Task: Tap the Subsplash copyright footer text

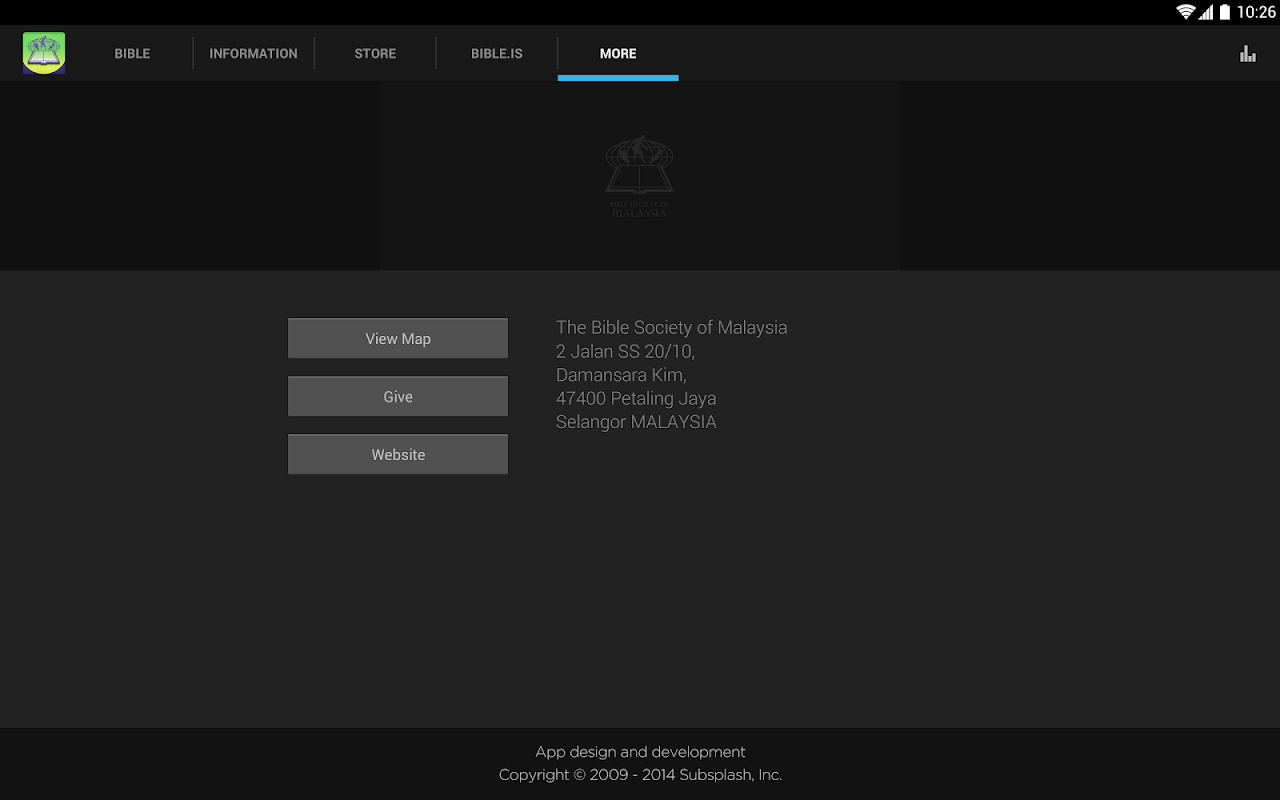Action: coord(640,775)
